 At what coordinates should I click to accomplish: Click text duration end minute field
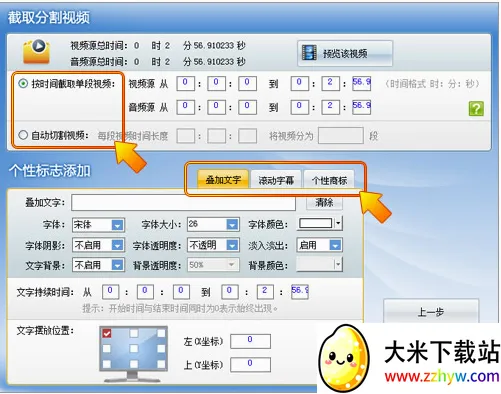tap(265, 292)
